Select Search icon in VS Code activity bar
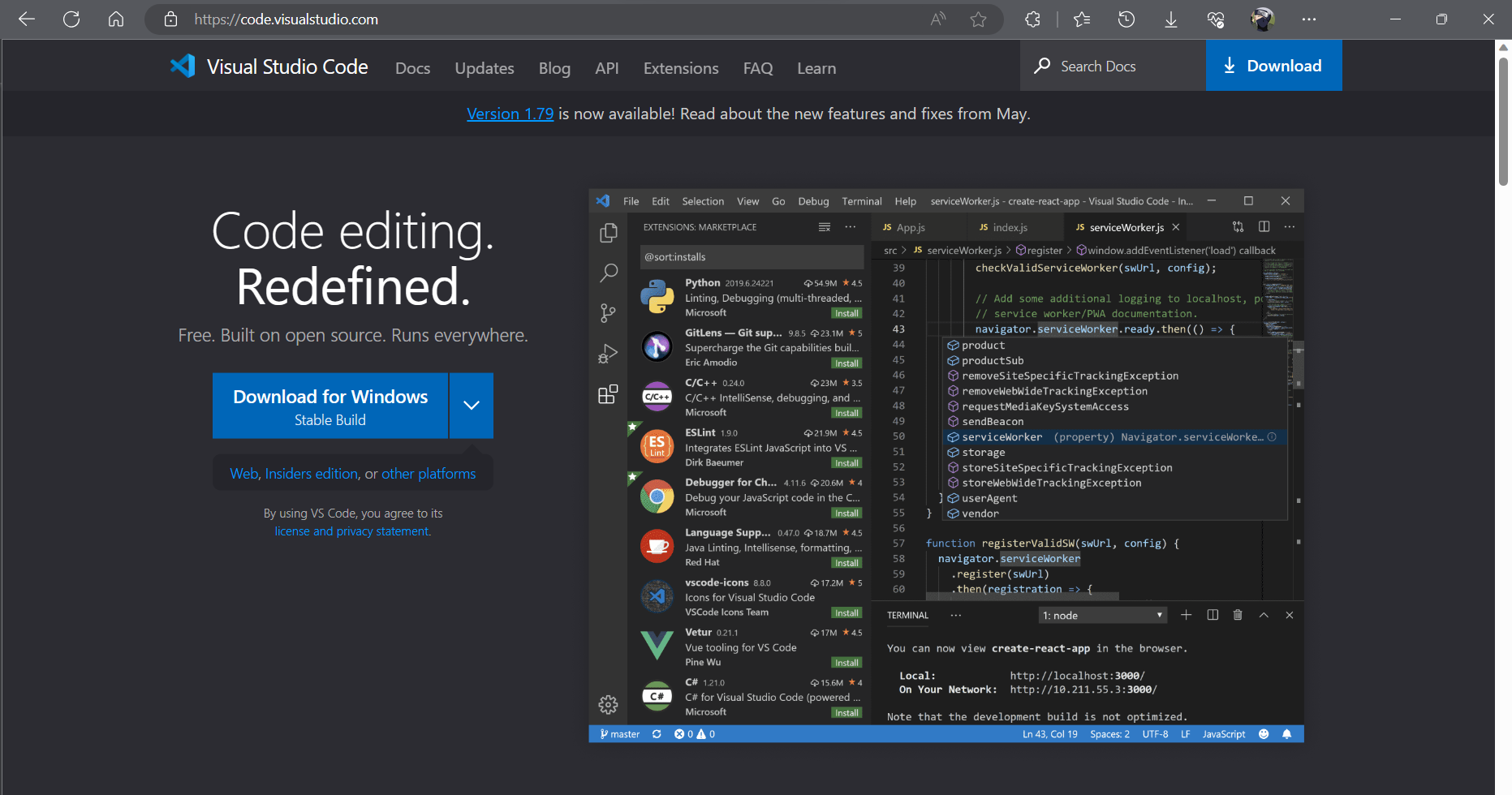 click(608, 273)
